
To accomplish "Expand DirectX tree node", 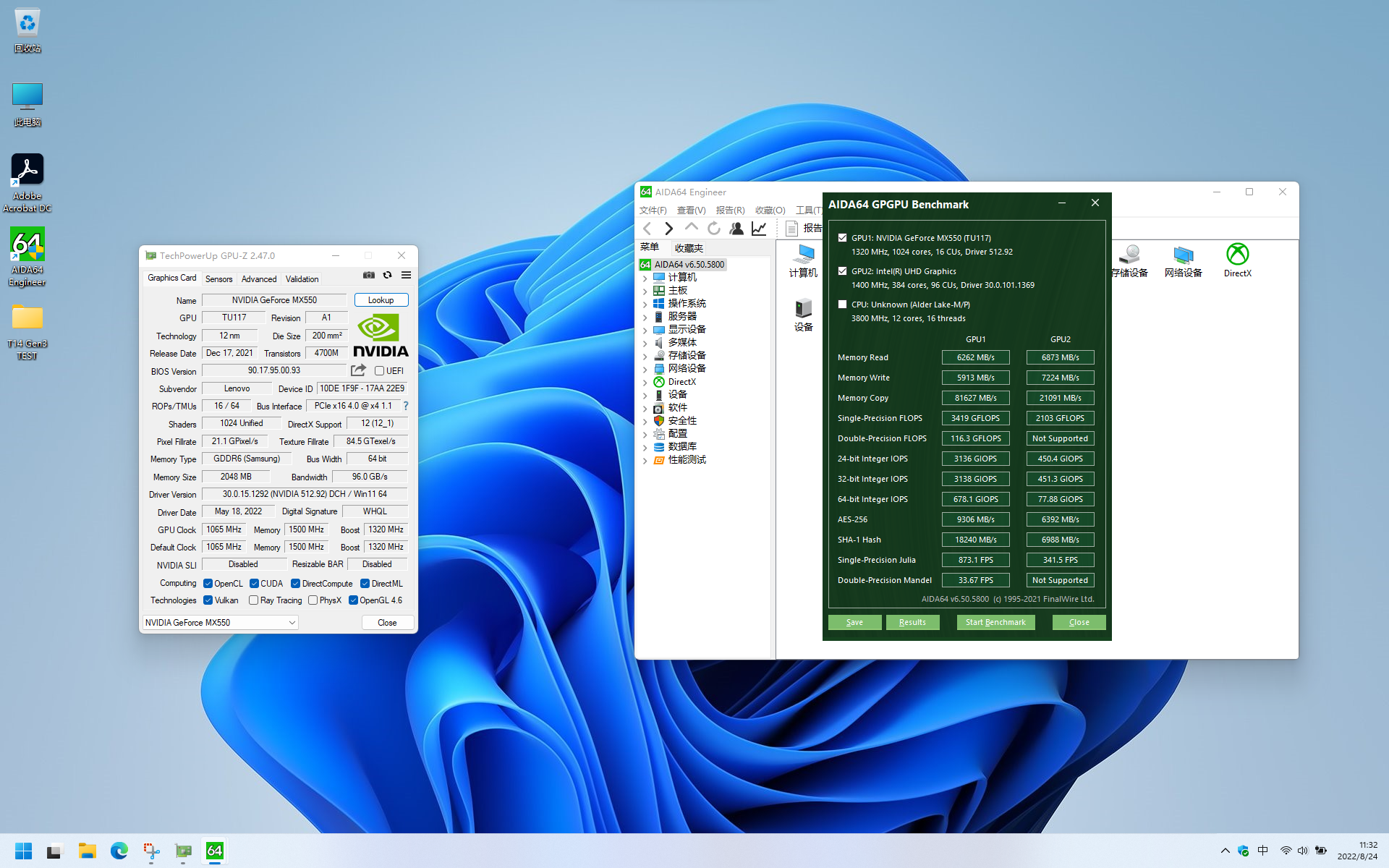I will click(x=645, y=382).
